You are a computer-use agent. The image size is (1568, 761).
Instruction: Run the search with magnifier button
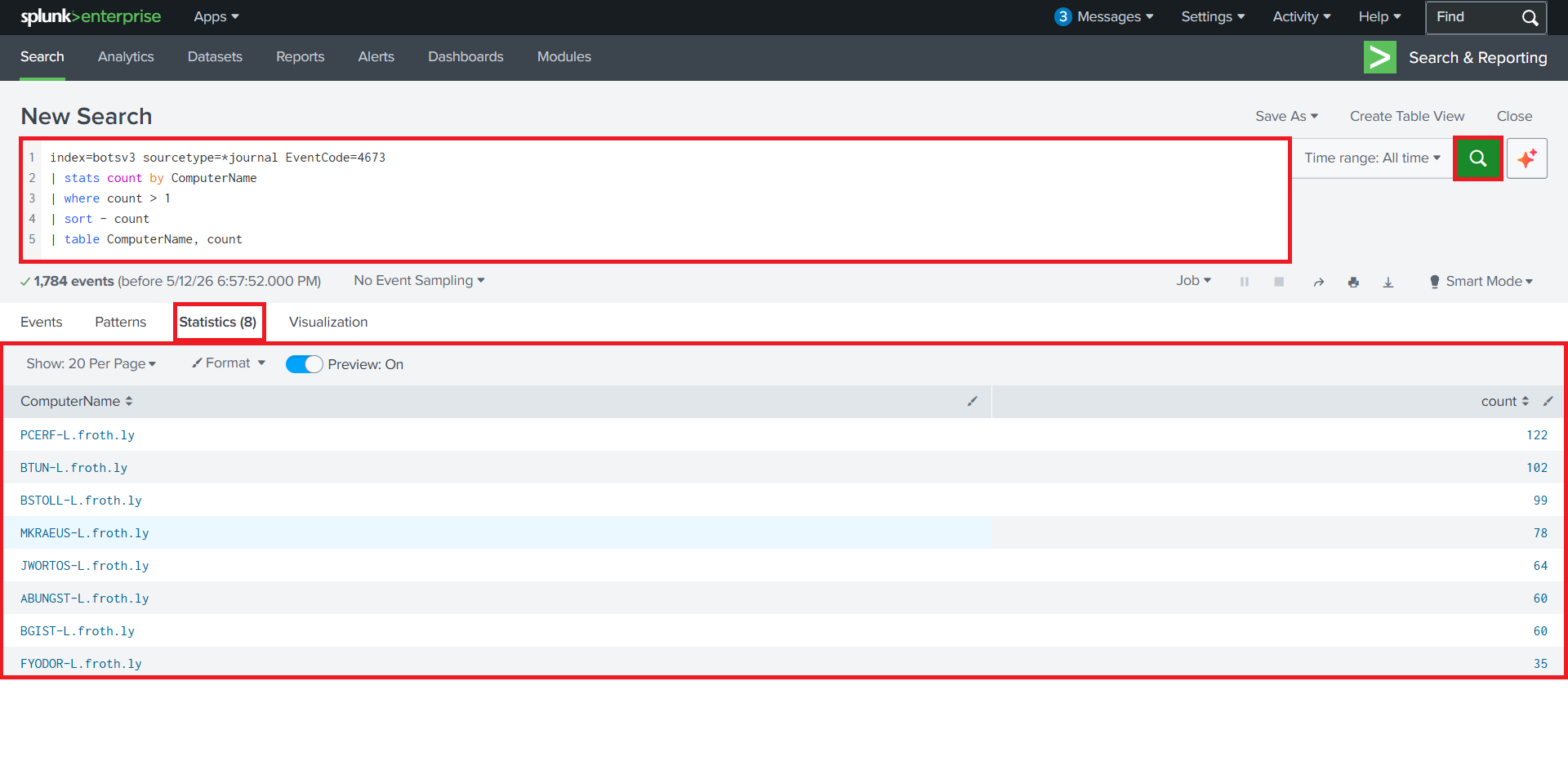(1477, 158)
